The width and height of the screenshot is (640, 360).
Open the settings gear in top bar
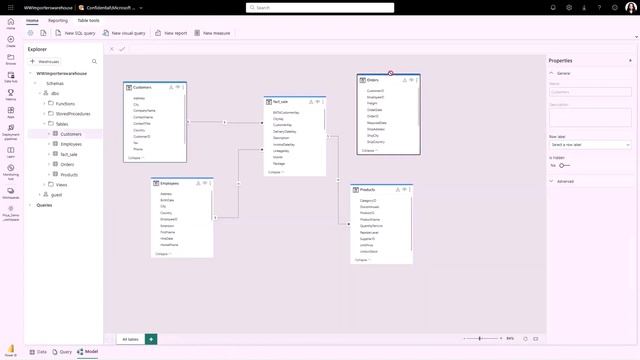pyautogui.click(x=569, y=7)
